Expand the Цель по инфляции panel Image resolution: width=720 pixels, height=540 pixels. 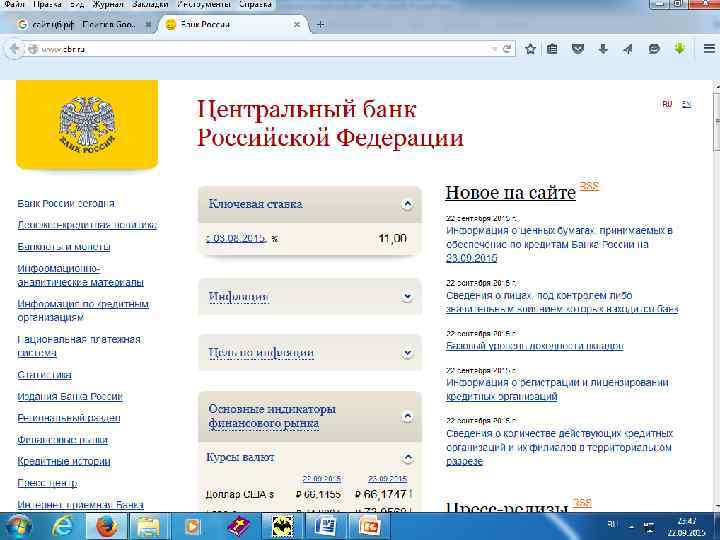(407, 353)
